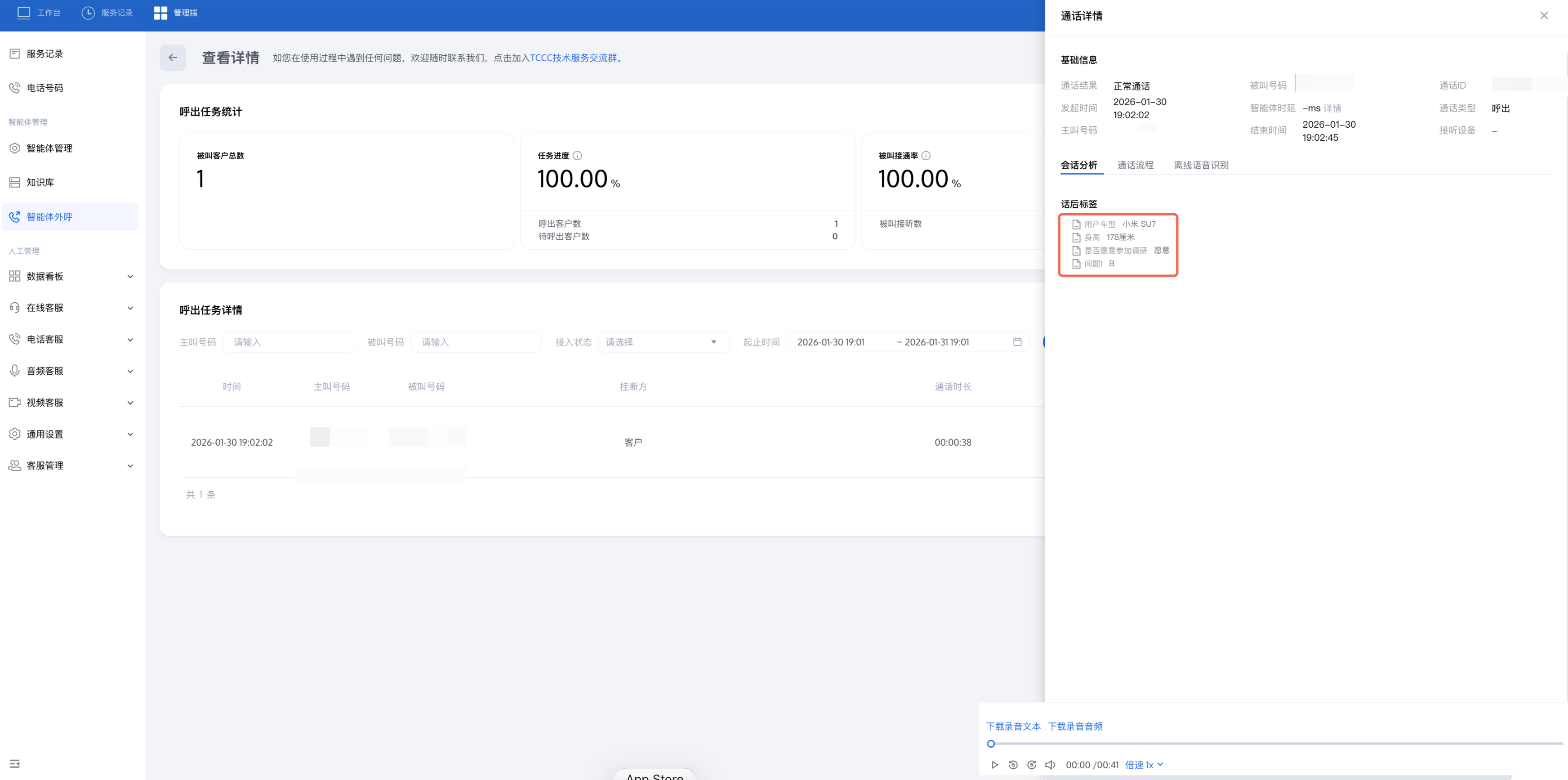Screen dimensions: 1568x780
Task: Play the call recording
Action: pyautogui.click(x=994, y=765)
